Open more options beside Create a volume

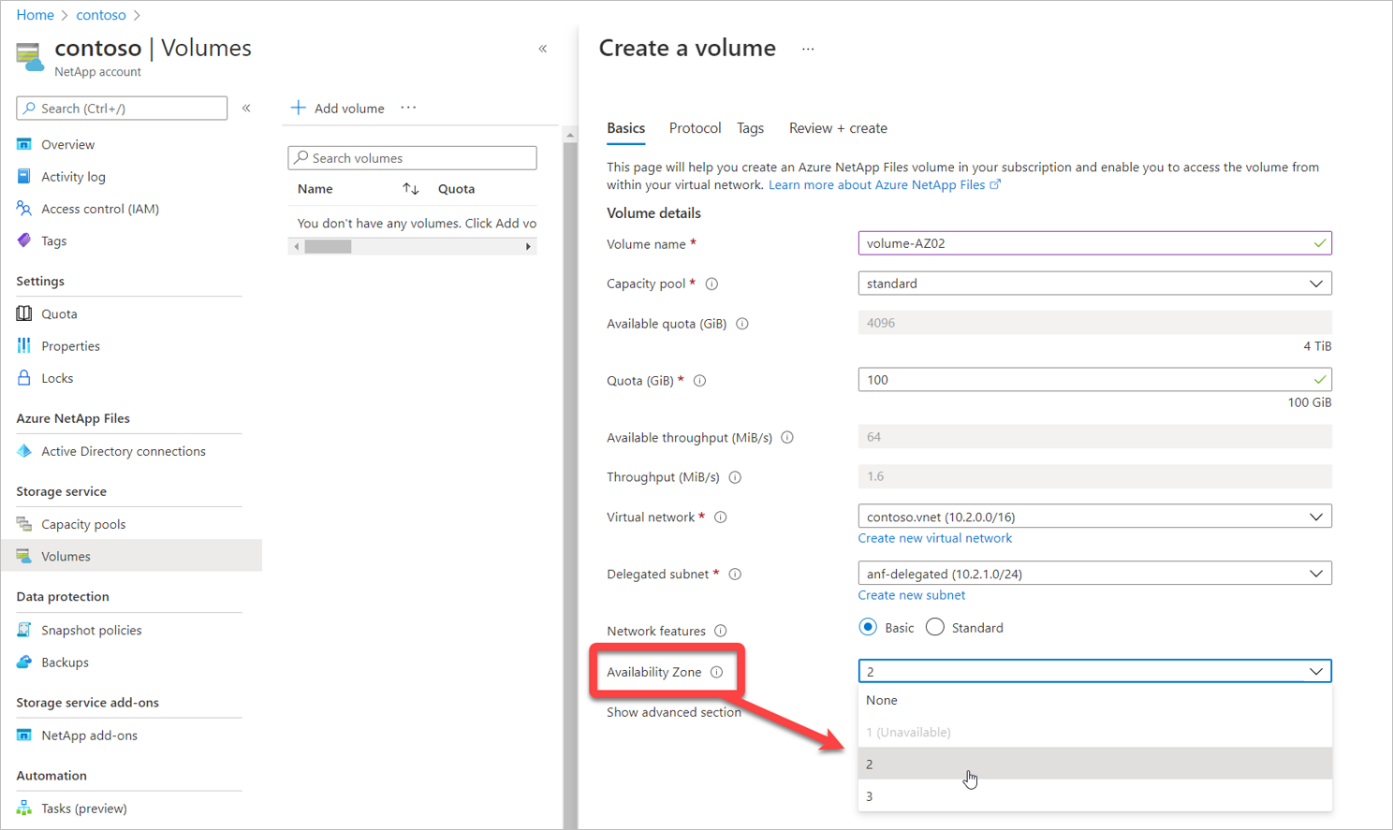(x=808, y=48)
